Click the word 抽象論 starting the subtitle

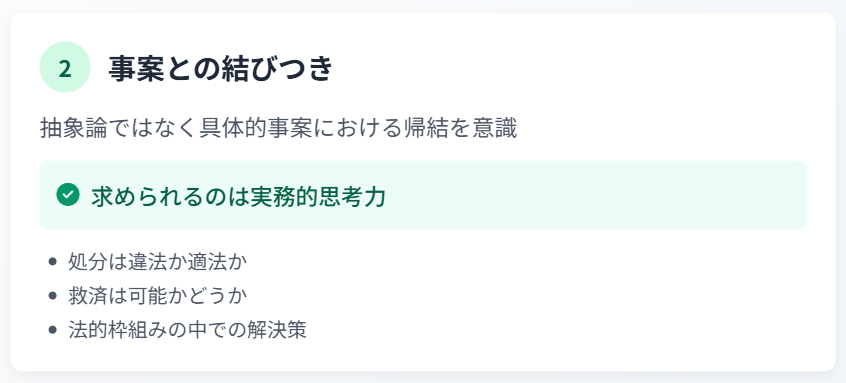point(70,129)
